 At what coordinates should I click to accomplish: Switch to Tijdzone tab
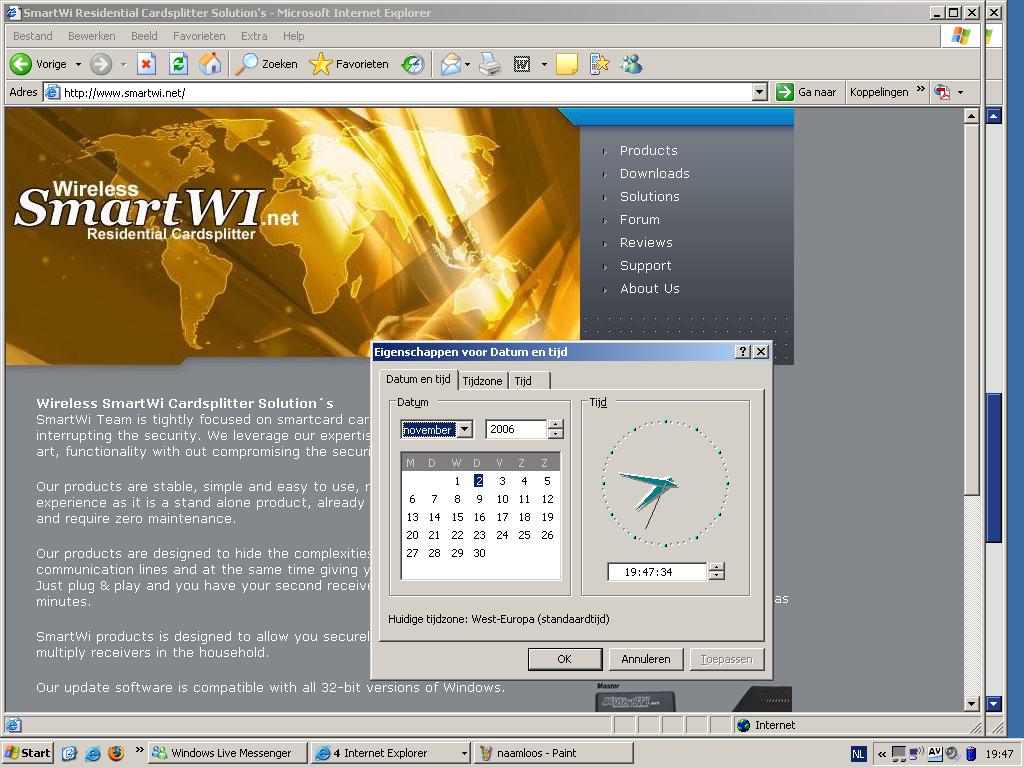[482, 381]
